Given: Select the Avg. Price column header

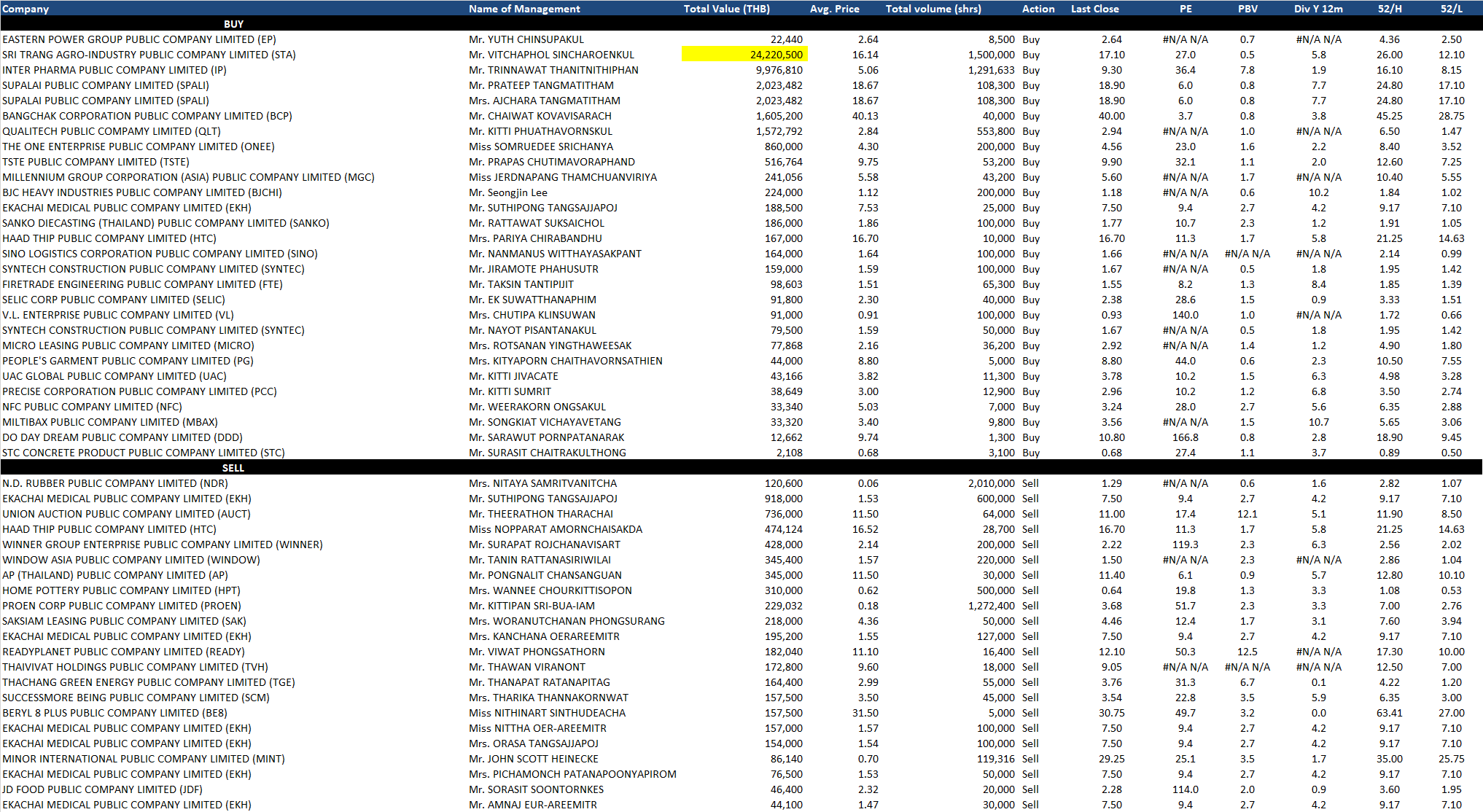Looking at the screenshot, I should [x=834, y=9].
